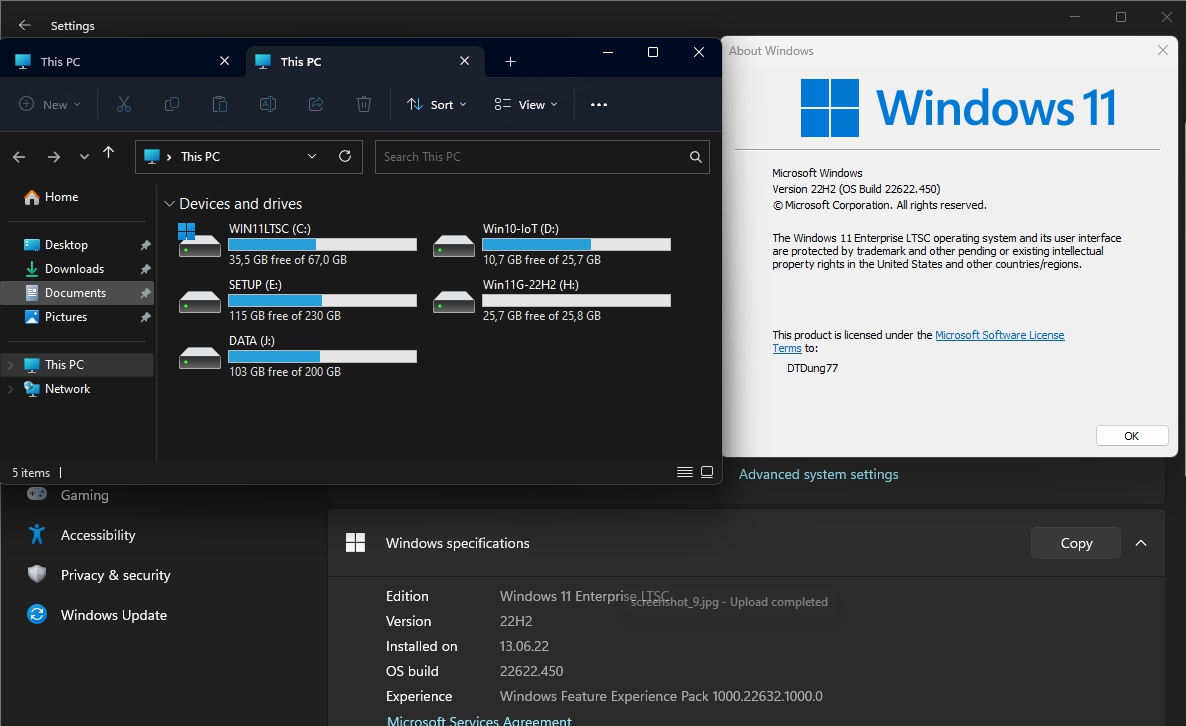The image size is (1186, 726).
Task: Click the Copy icon in Explorer toolbar
Action: click(x=172, y=104)
